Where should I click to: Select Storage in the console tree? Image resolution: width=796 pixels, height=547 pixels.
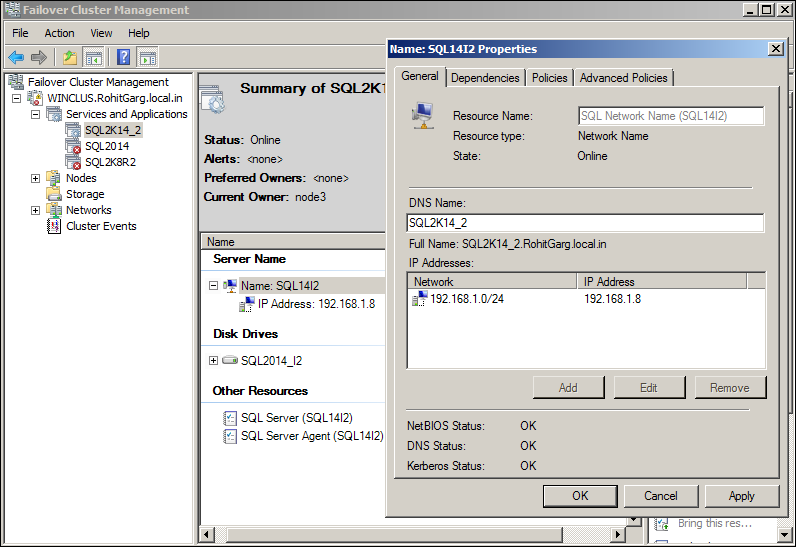click(85, 194)
